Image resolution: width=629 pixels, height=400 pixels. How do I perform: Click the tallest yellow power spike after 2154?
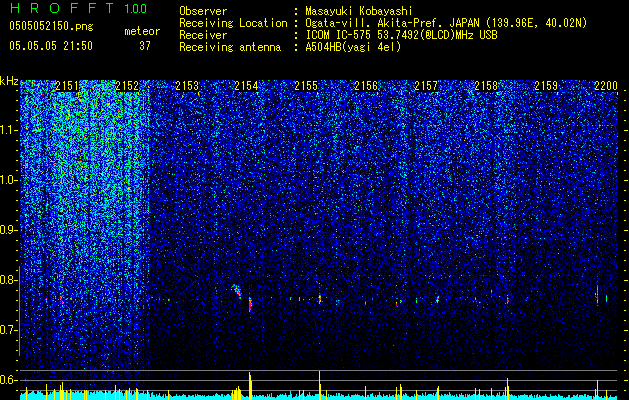click(x=250, y=386)
